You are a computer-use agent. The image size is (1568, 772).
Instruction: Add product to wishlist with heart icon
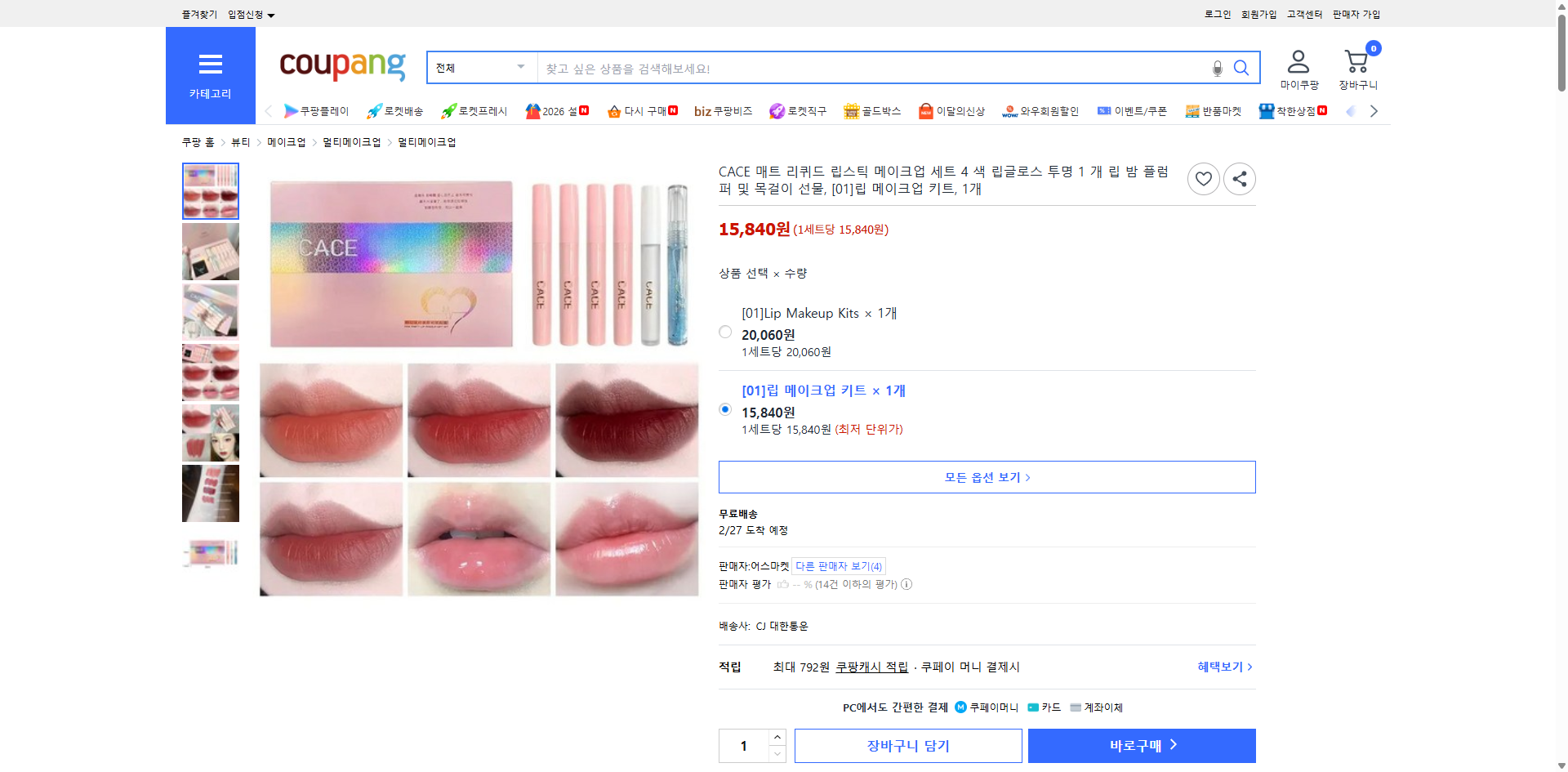pyautogui.click(x=1203, y=178)
